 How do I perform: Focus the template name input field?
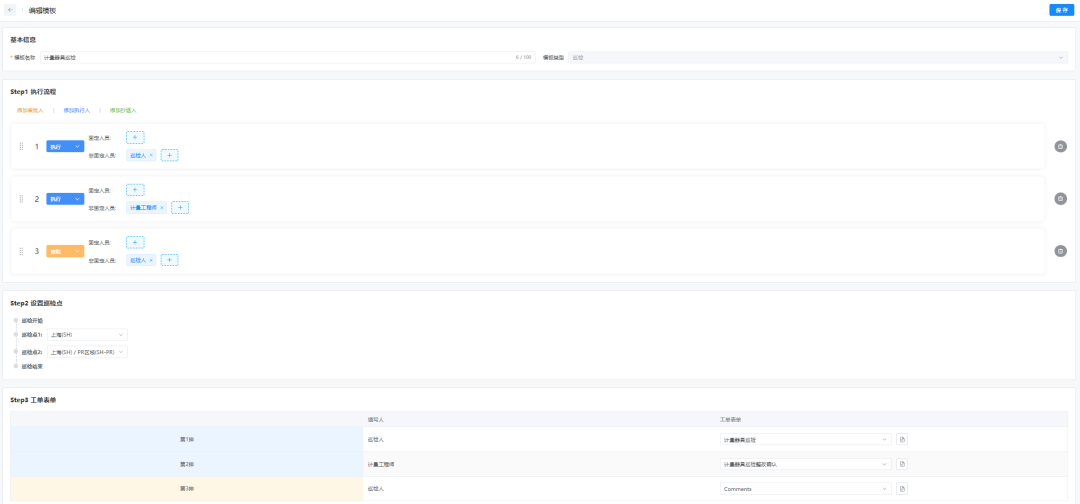(x=287, y=57)
